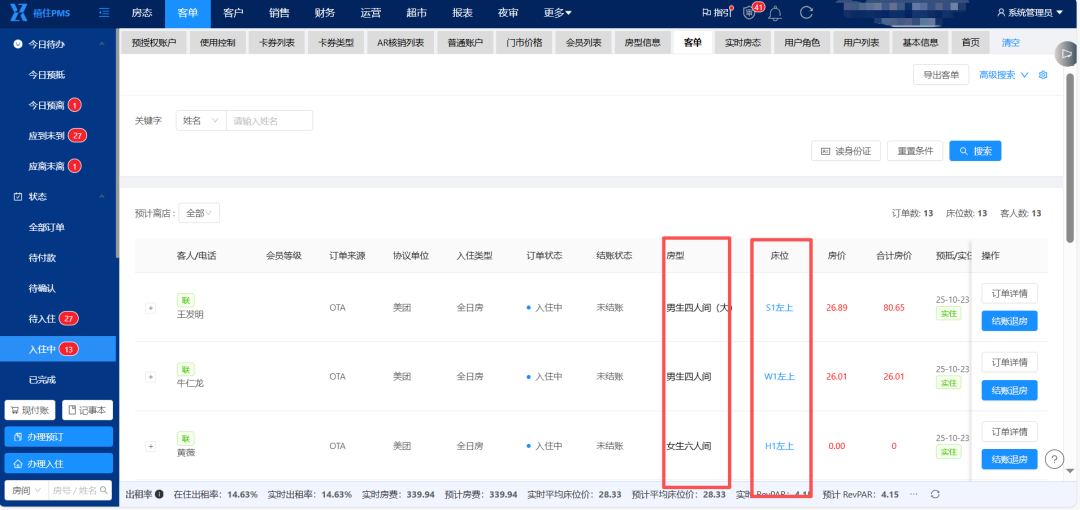Open the audit shield icon with badge 41

coord(749,12)
